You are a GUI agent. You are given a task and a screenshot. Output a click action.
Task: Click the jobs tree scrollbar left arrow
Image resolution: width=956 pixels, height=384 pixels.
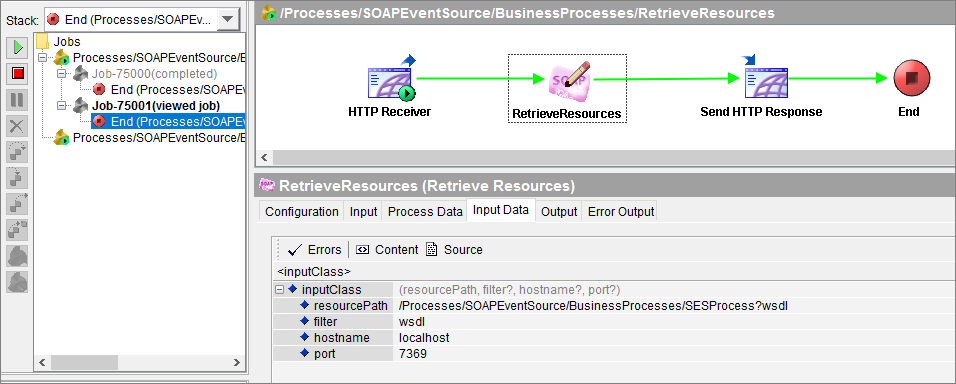coord(41,363)
